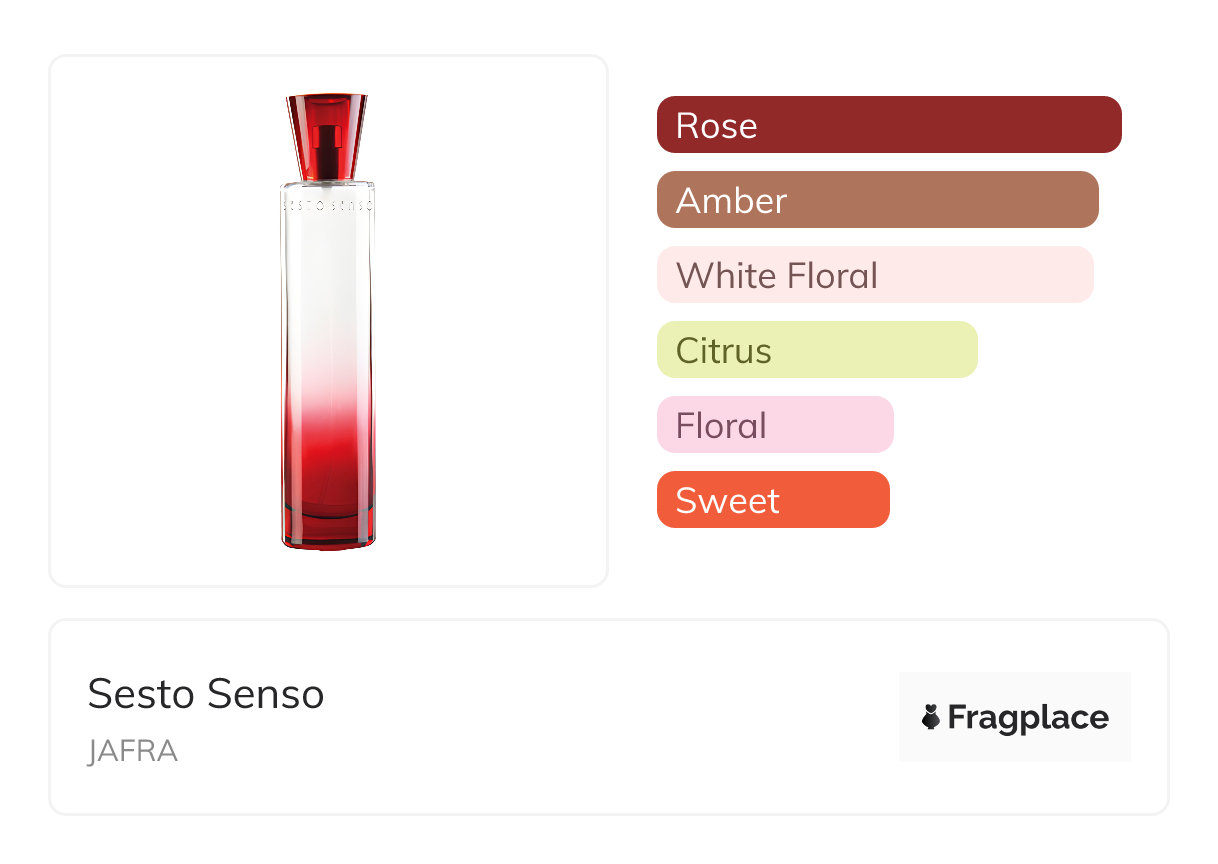This screenshot has height=864, width=1218.
Task: Select the Amber accord bar
Action: pyautogui.click(x=877, y=200)
